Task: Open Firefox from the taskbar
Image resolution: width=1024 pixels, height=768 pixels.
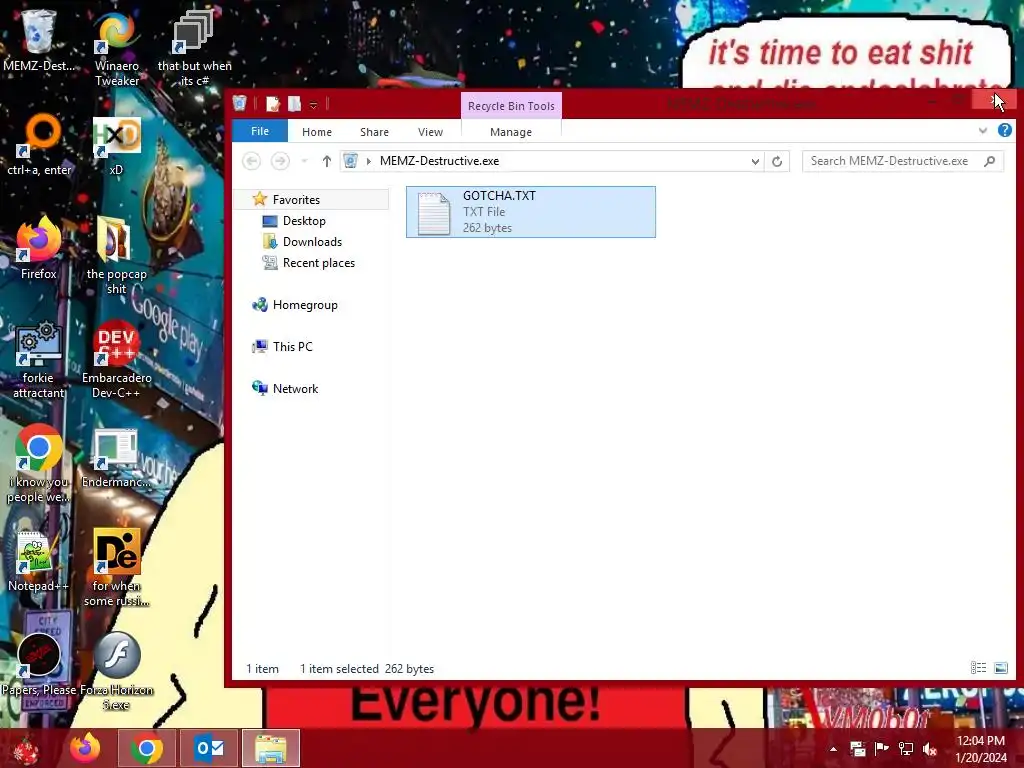Action: [85, 748]
